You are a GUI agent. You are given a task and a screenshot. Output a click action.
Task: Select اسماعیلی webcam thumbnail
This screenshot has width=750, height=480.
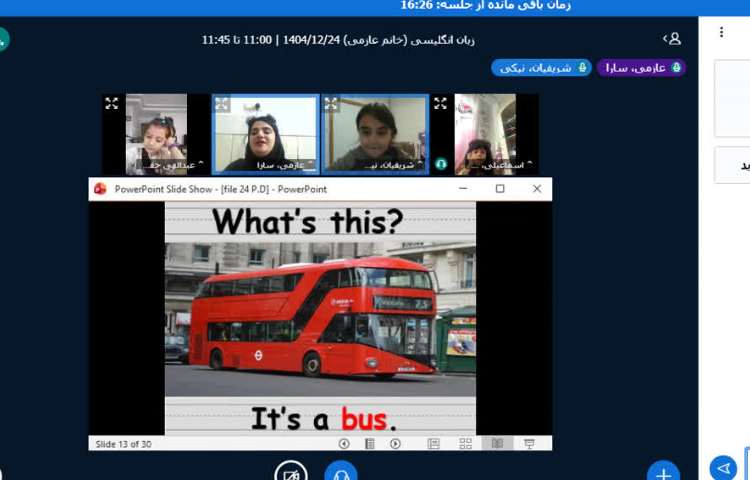(x=485, y=134)
